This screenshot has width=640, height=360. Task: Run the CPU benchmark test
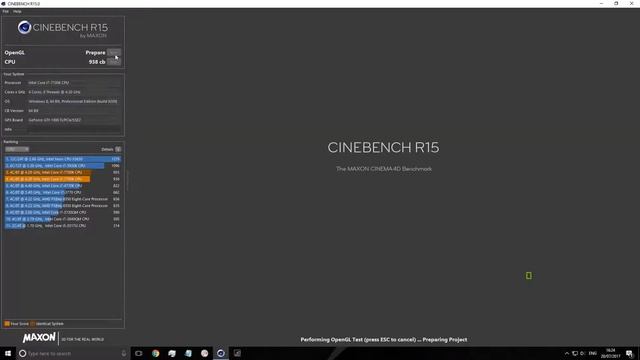coord(114,62)
